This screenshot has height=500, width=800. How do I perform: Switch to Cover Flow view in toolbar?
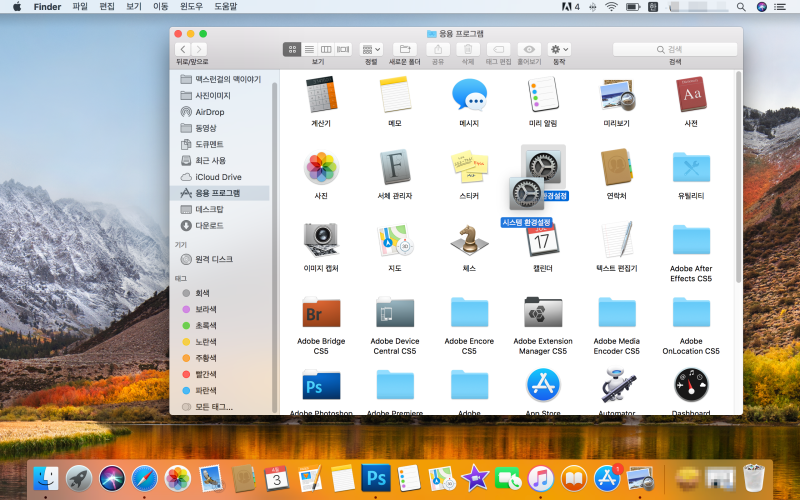(344, 49)
